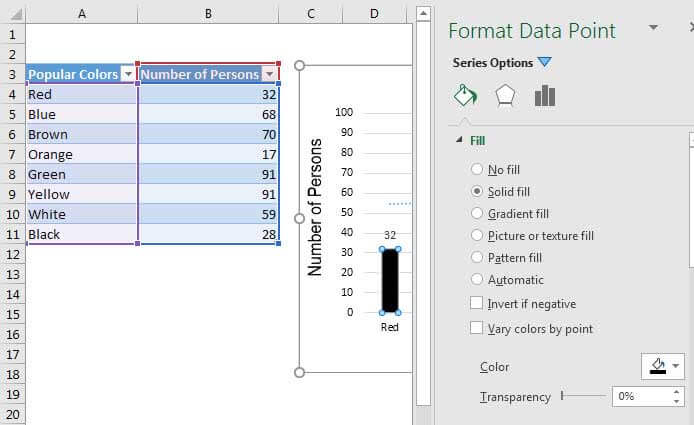Viewport: 694px width, 425px height.
Task: Select row 12 header
Action: tap(12, 254)
